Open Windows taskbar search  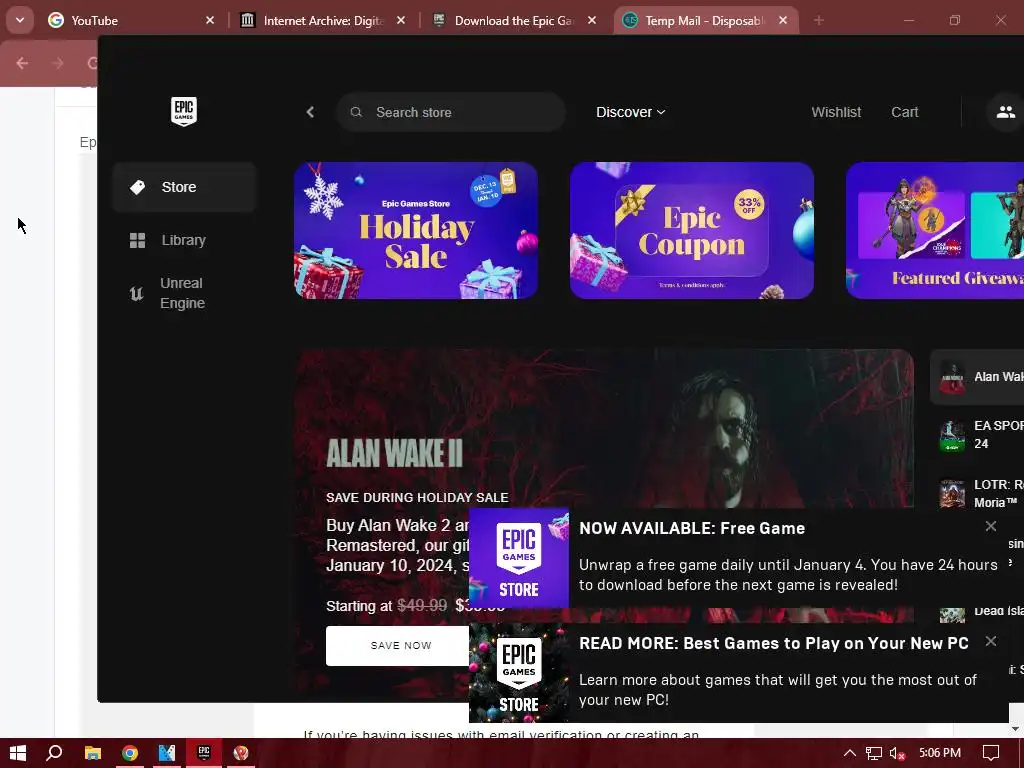55,753
